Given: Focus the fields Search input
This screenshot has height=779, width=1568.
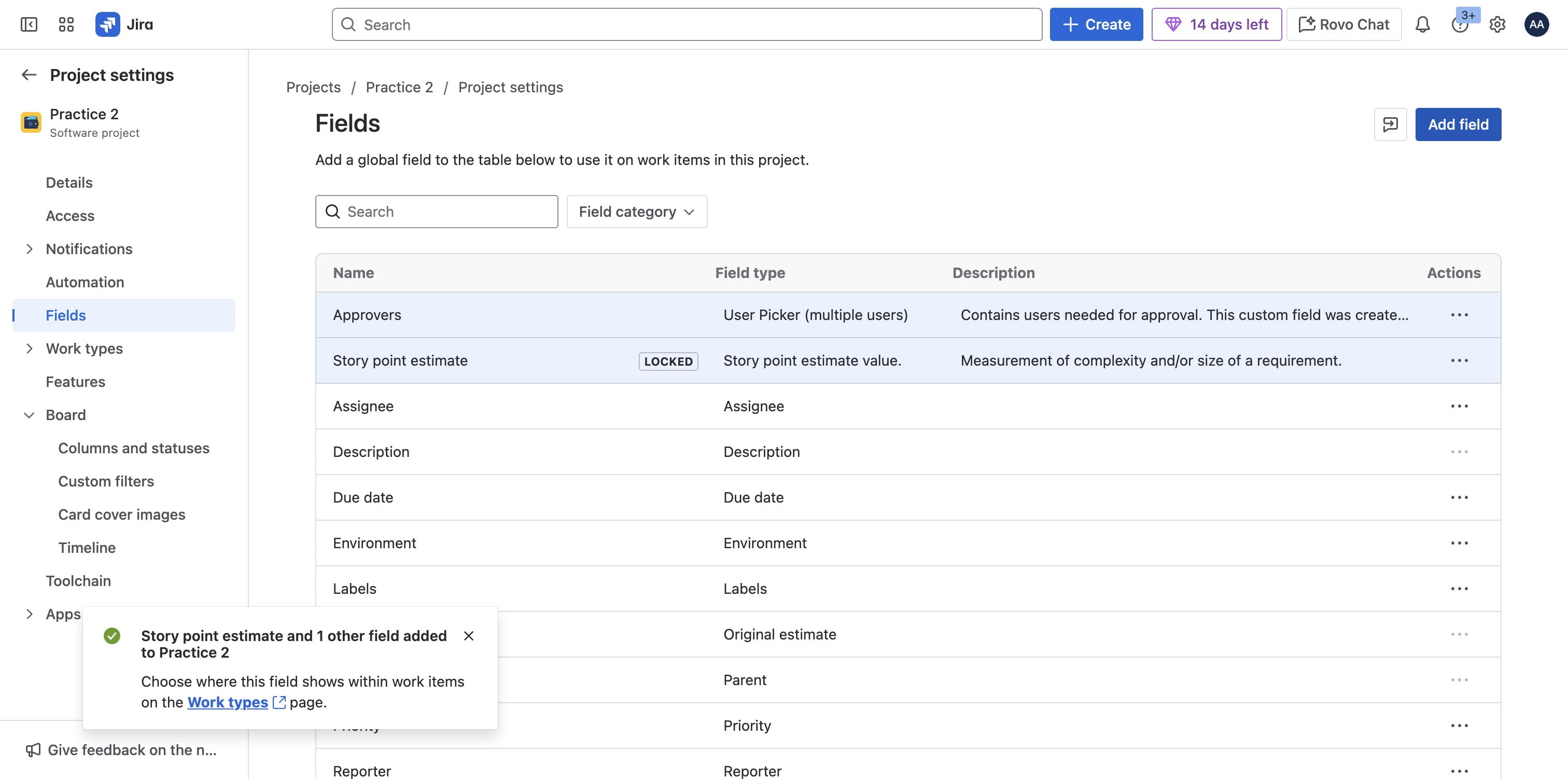Looking at the screenshot, I should point(437,212).
